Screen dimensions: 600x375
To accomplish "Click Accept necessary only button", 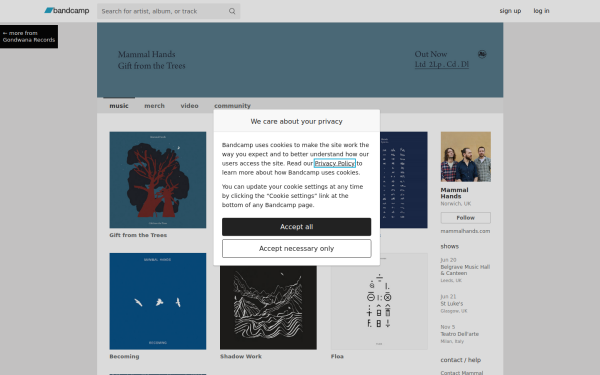I will coord(297,249).
